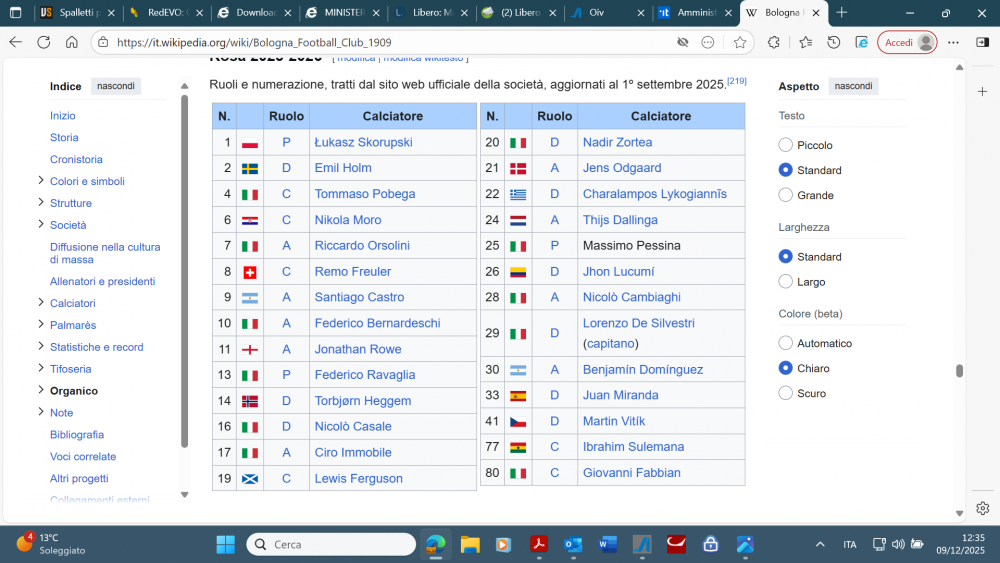The image size is (1000, 563).
Task: Expand the Colori e simboli section
Action: click(40, 181)
